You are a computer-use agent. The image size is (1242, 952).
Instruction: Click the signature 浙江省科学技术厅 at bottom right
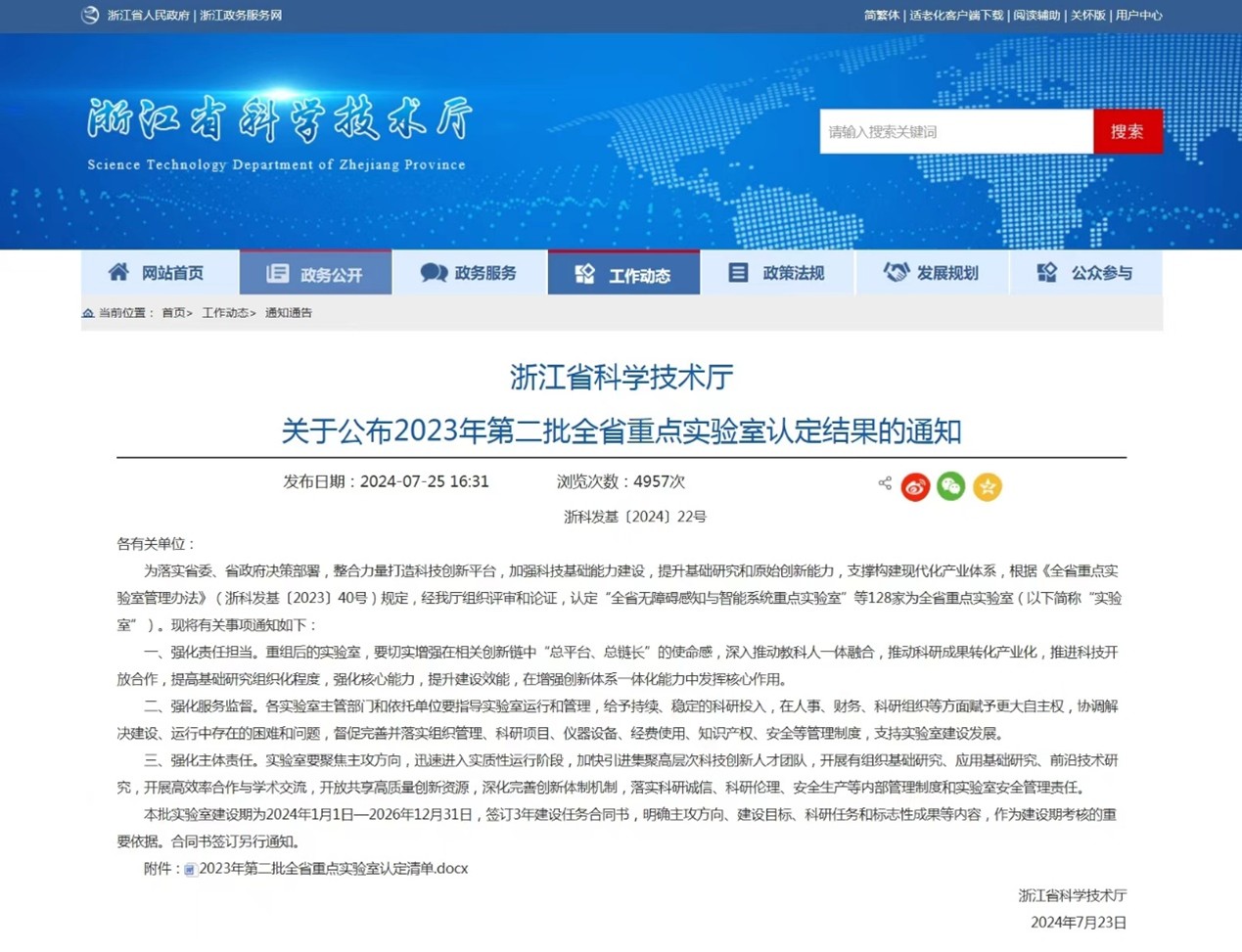[1073, 895]
